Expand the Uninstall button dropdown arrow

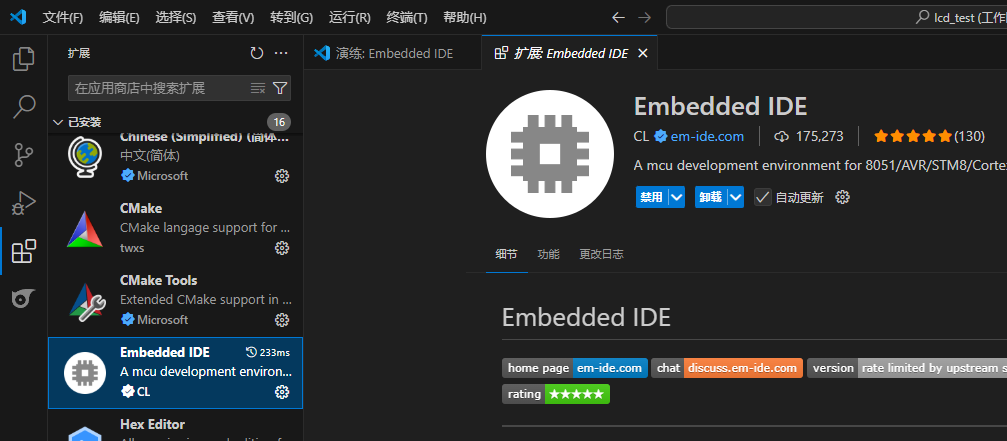[x=736, y=197]
